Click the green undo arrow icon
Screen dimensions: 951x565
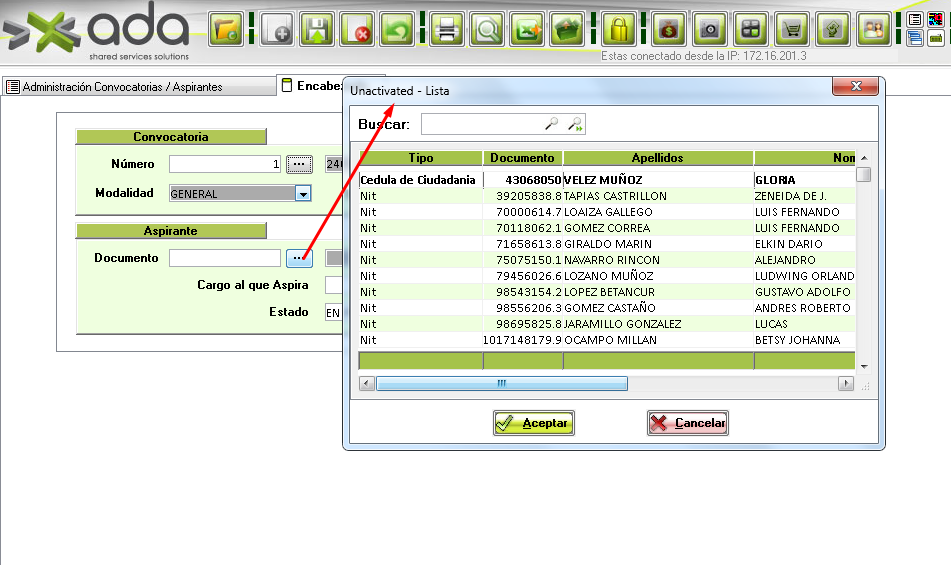(397, 29)
